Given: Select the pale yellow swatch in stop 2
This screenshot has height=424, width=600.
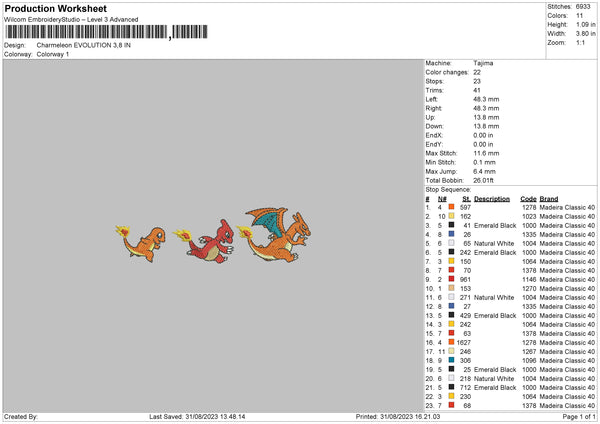Looking at the screenshot, I should 452,216.
